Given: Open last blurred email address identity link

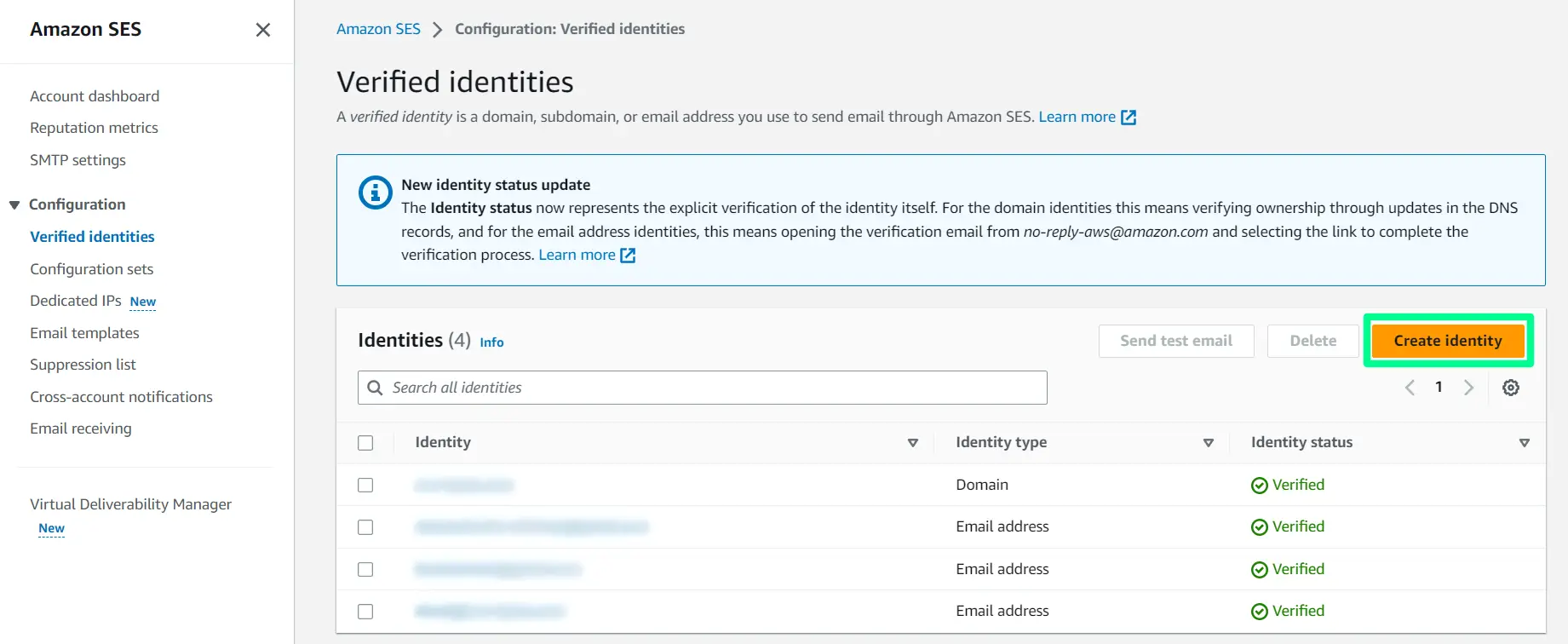Looking at the screenshot, I should pyautogui.click(x=490, y=611).
